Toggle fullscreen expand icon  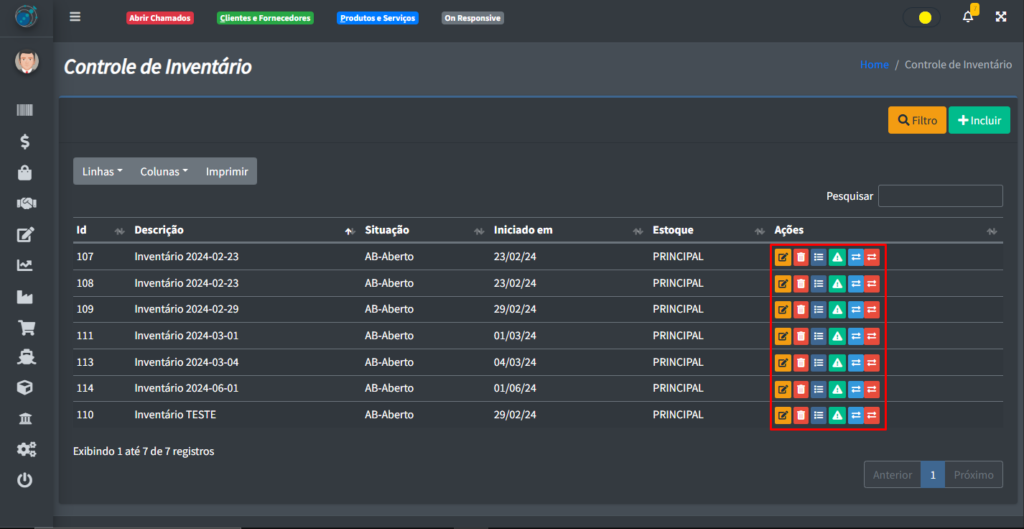[x=1000, y=17]
